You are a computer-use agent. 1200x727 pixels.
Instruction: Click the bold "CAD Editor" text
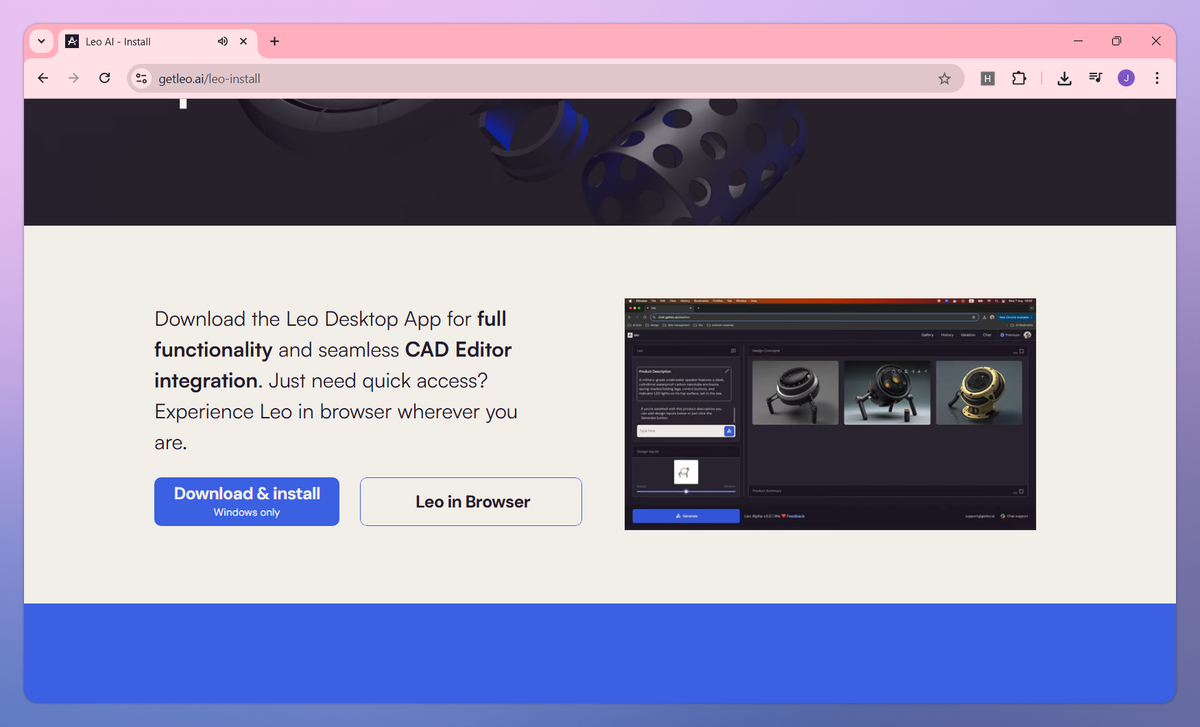point(458,350)
